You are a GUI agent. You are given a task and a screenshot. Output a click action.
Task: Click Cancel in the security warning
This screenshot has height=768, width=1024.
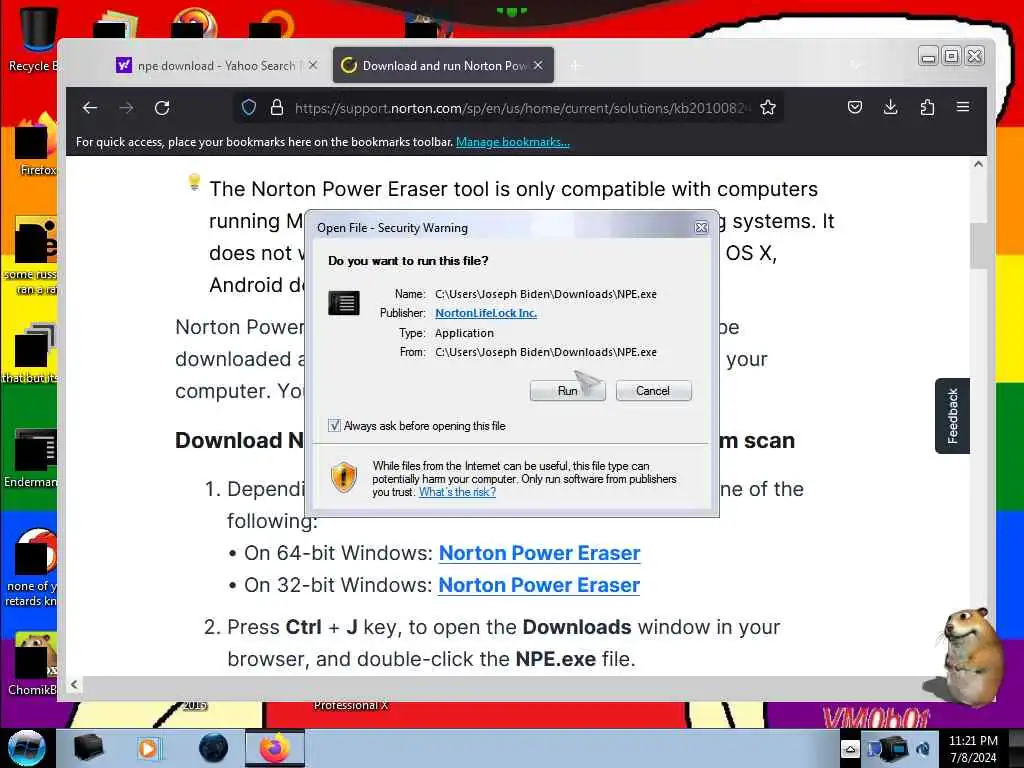[x=653, y=391]
